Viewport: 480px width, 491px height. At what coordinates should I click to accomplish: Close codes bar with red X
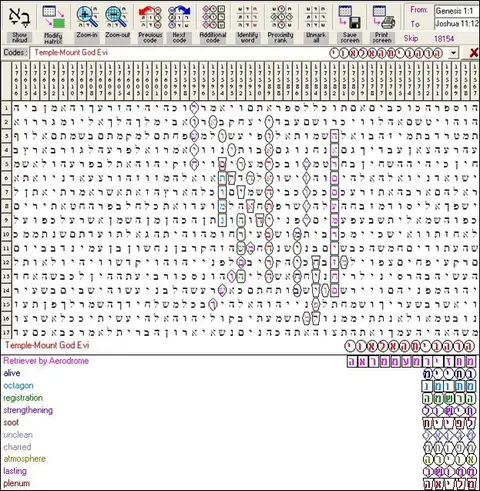point(473,53)
